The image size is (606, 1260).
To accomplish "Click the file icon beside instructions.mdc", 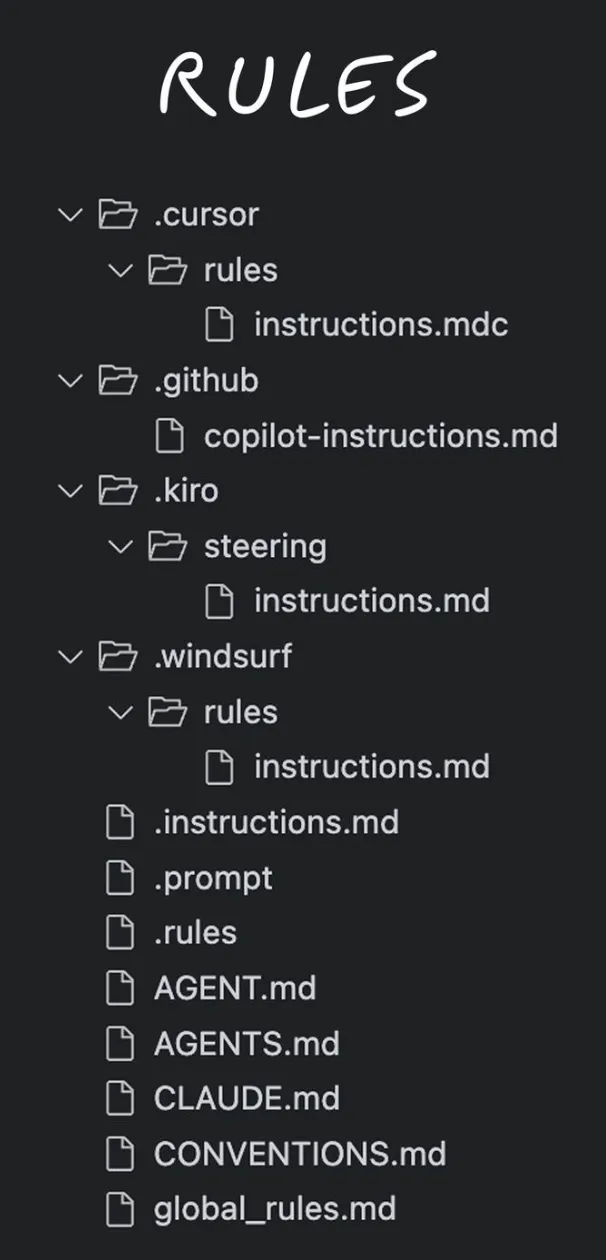I will 219,325.
